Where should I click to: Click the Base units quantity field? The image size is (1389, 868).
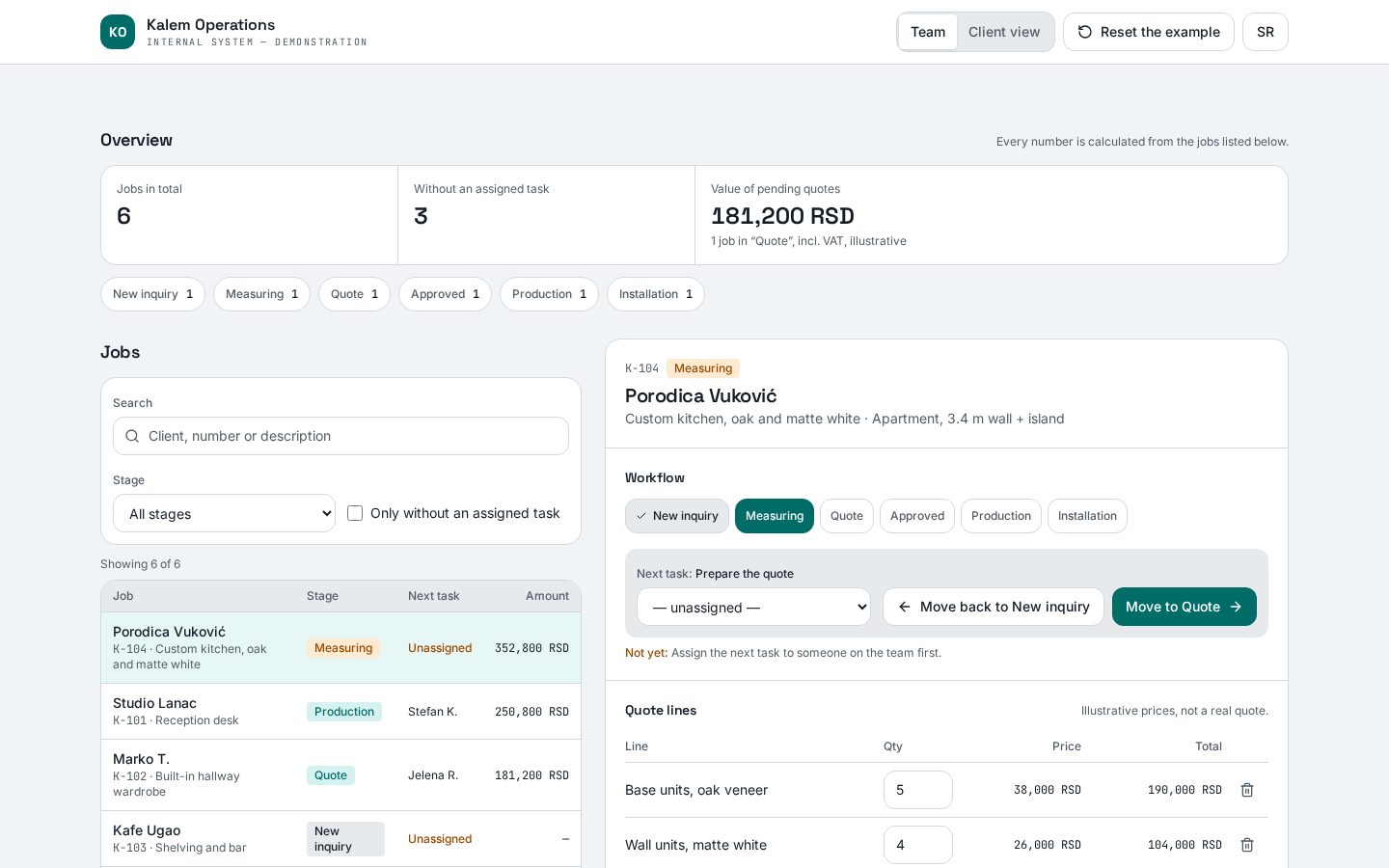[x=917, y=790]
